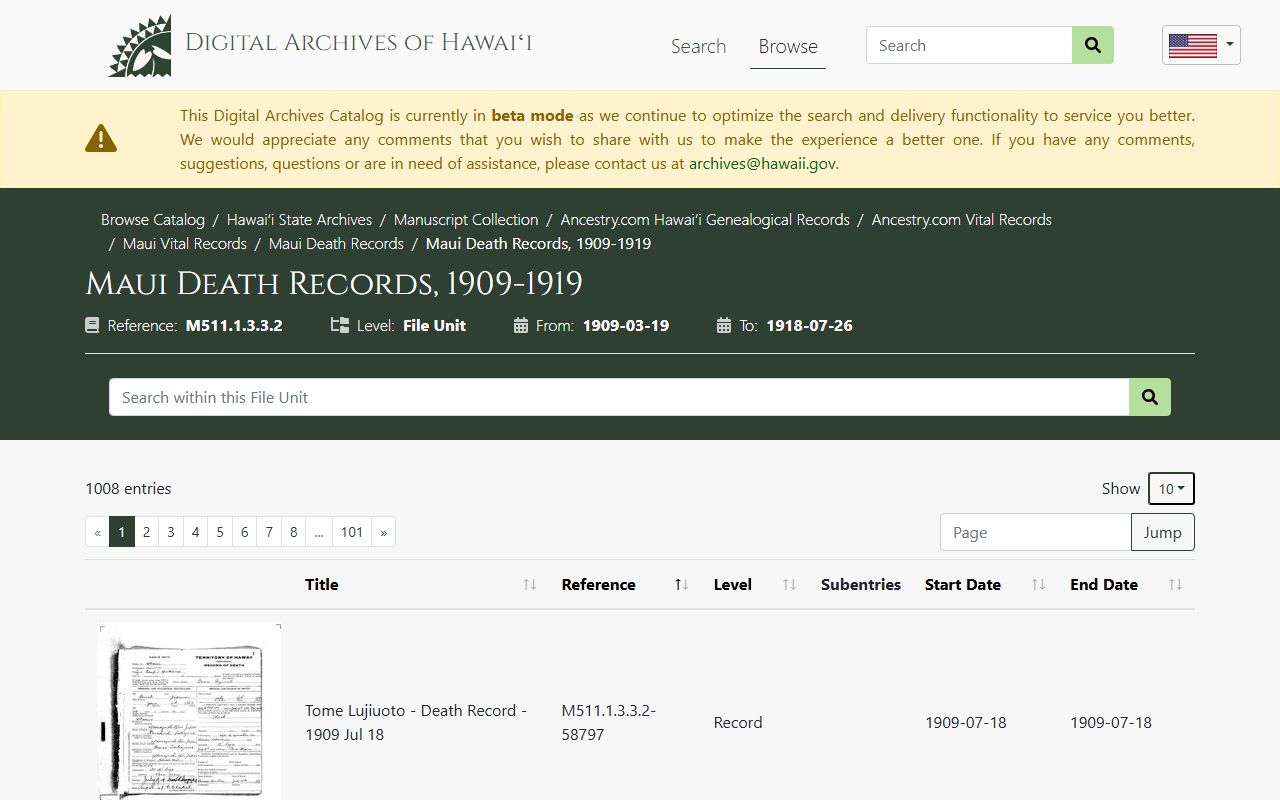The image size is (1280, 800).
Task: Click the next page » button
Action: (x=384, y=532)
